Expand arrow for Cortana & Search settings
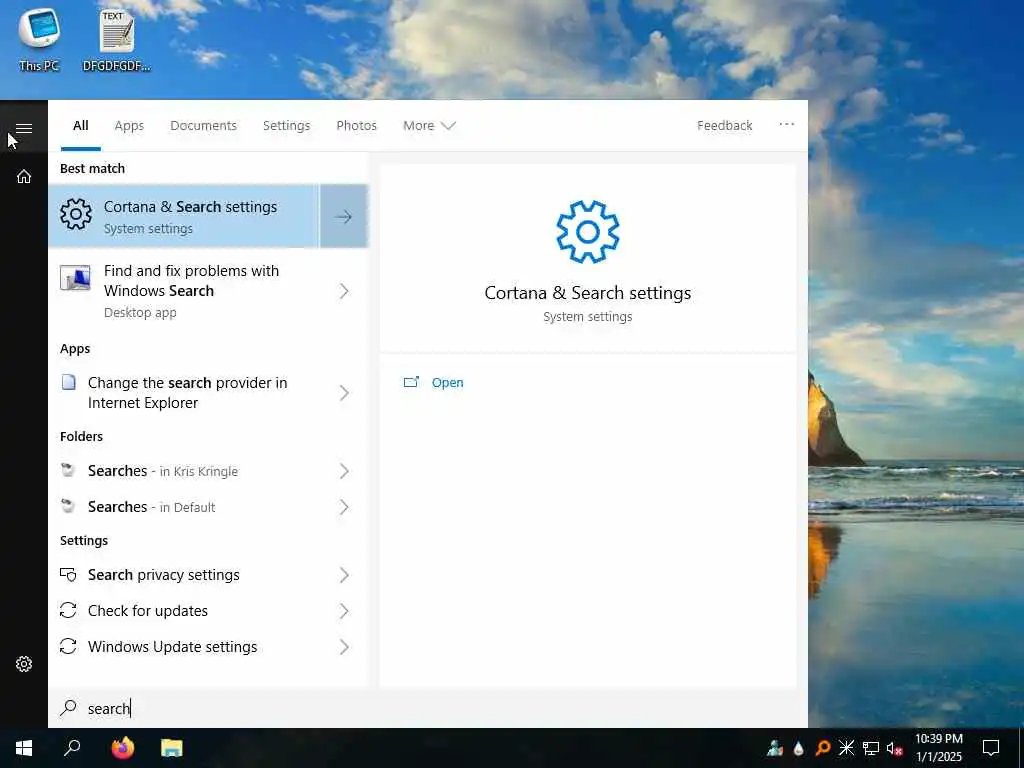Screen dimensions: 1024x768 [x=344, y=216]
